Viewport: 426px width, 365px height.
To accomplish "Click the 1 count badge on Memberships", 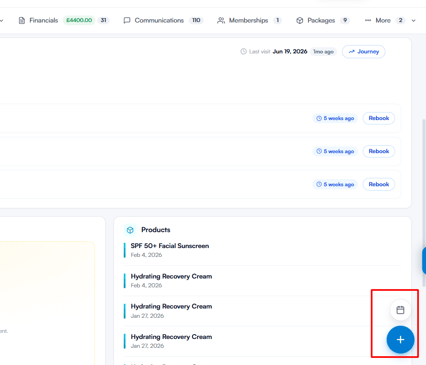I will point(277,20).
